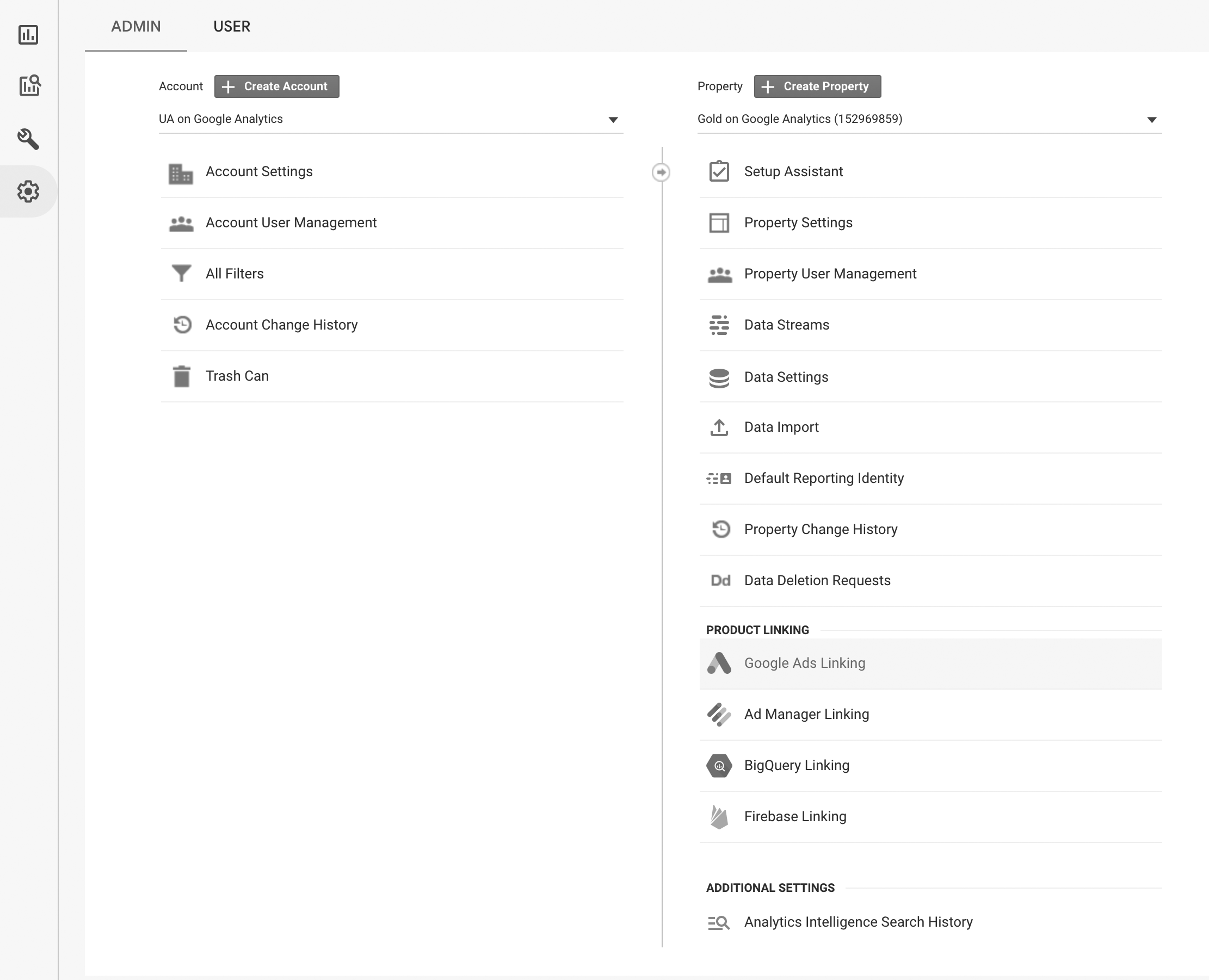1209x980 pixels.
Task: Click the Data Streams icon
Action: click(x=719, y=325)
